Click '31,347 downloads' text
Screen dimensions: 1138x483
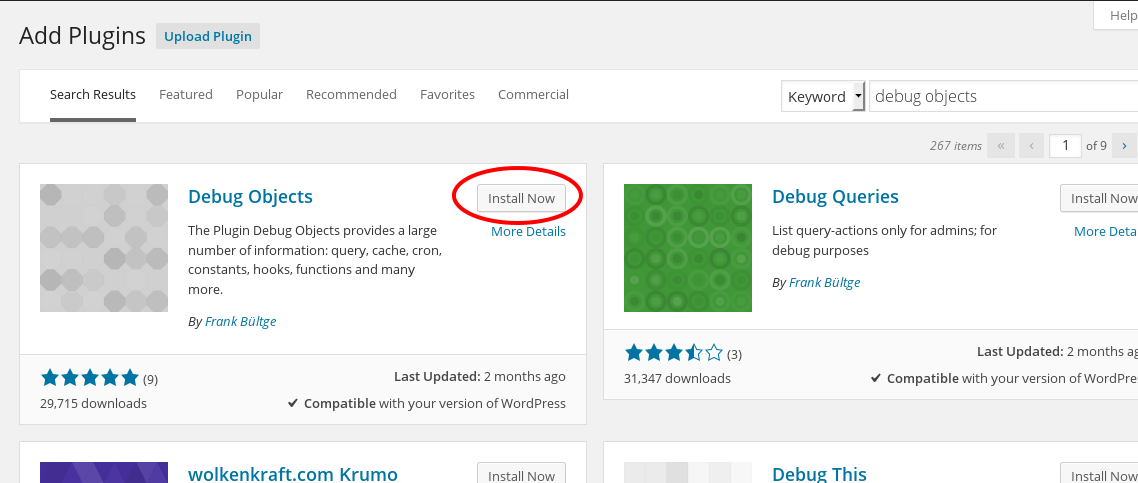tap(677, 379)
